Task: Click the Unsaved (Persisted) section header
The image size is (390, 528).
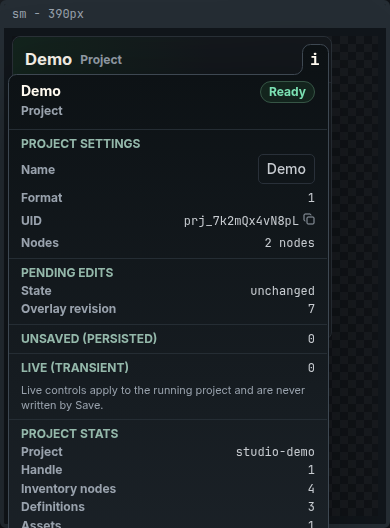Action: [89, 339]
